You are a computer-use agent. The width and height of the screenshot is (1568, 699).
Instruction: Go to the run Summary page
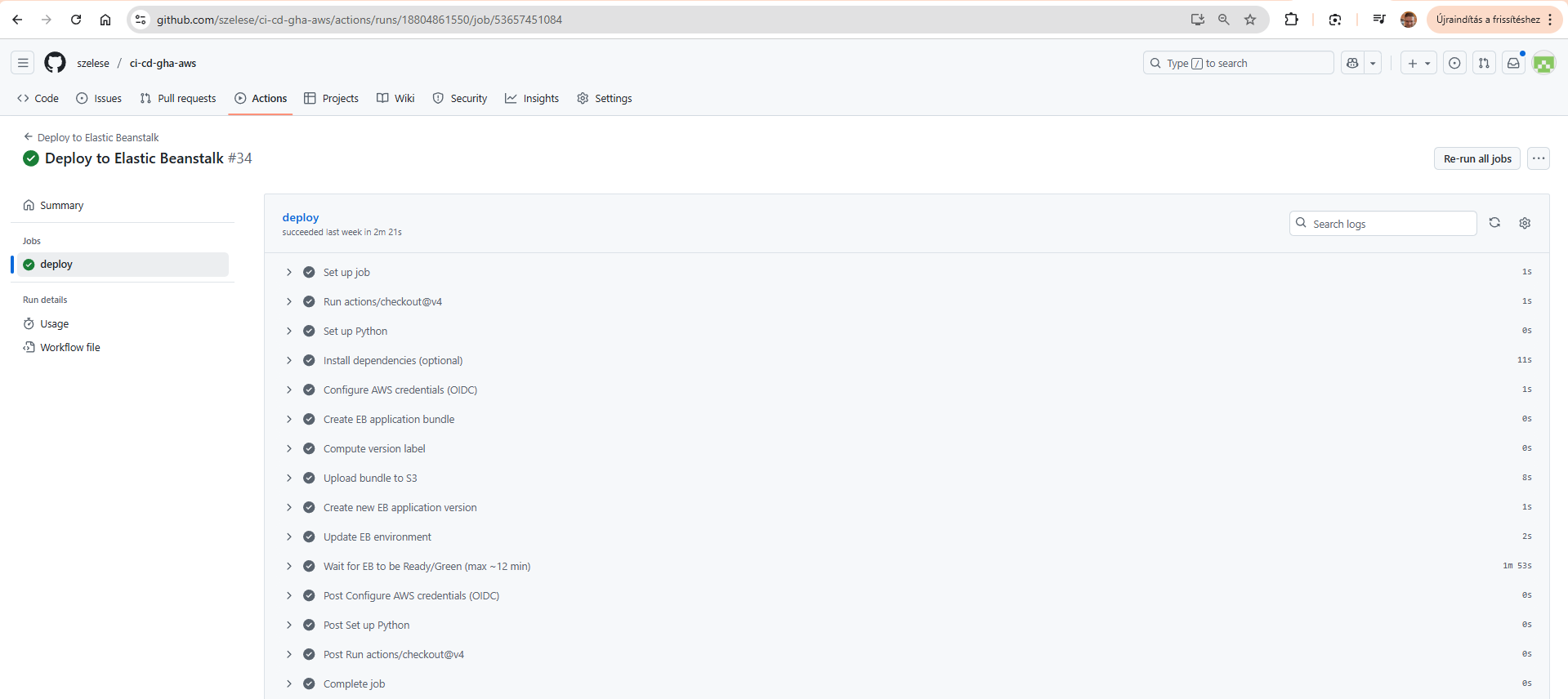[61, 205]
